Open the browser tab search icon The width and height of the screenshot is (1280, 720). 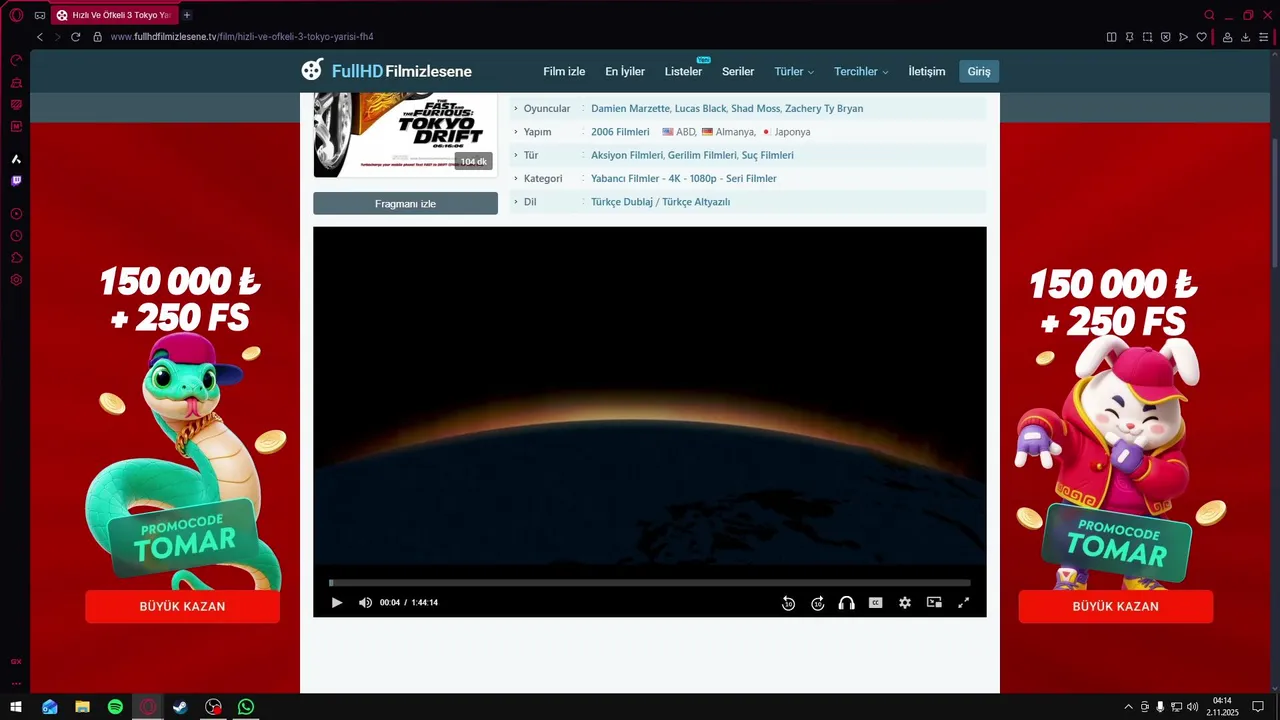(x=1209, y=15)
